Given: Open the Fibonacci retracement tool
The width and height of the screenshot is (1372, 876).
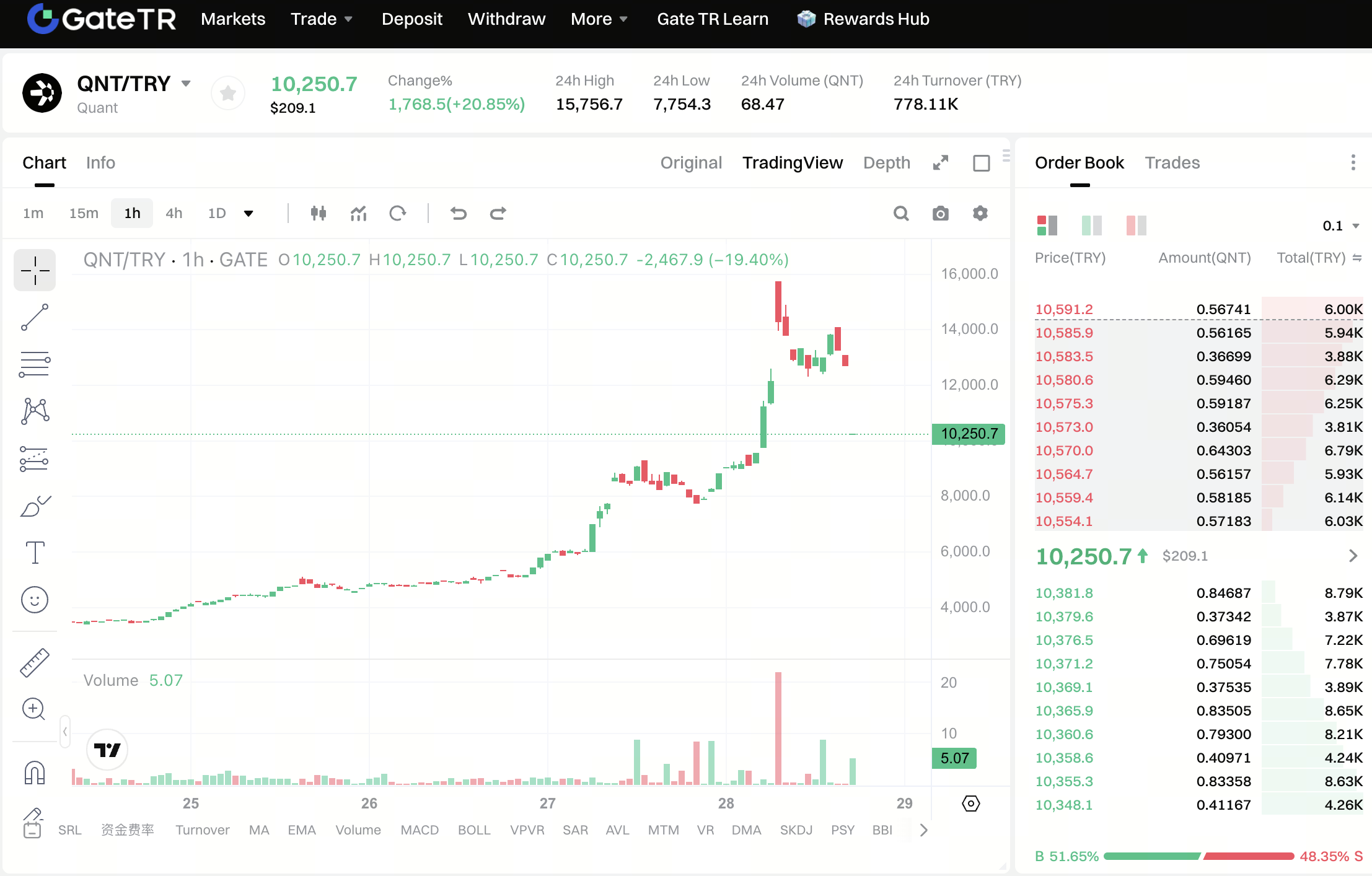Looking at the screenshot, I should click(35, 364).
